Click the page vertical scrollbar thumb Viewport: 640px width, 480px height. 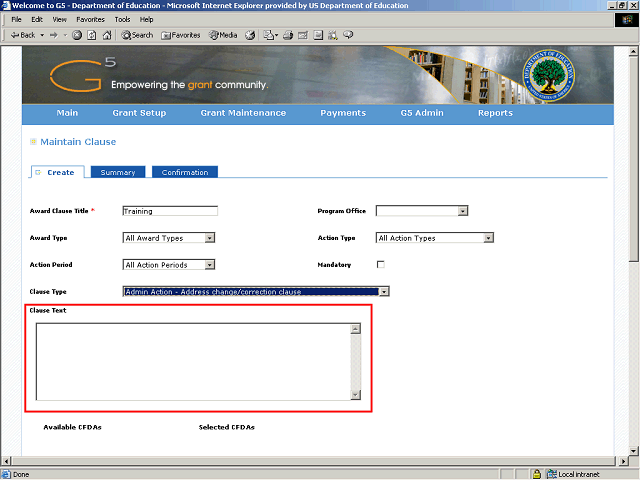click(633, 159)
